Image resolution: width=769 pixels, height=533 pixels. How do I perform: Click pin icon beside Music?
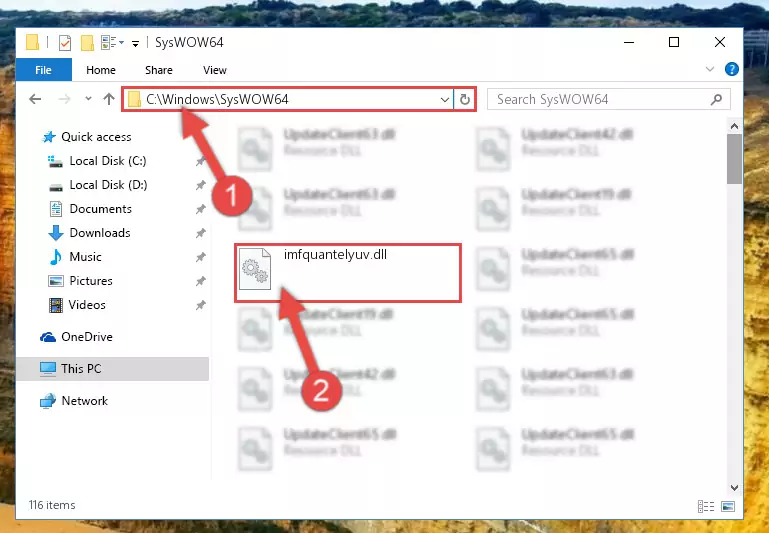(200, 257)
